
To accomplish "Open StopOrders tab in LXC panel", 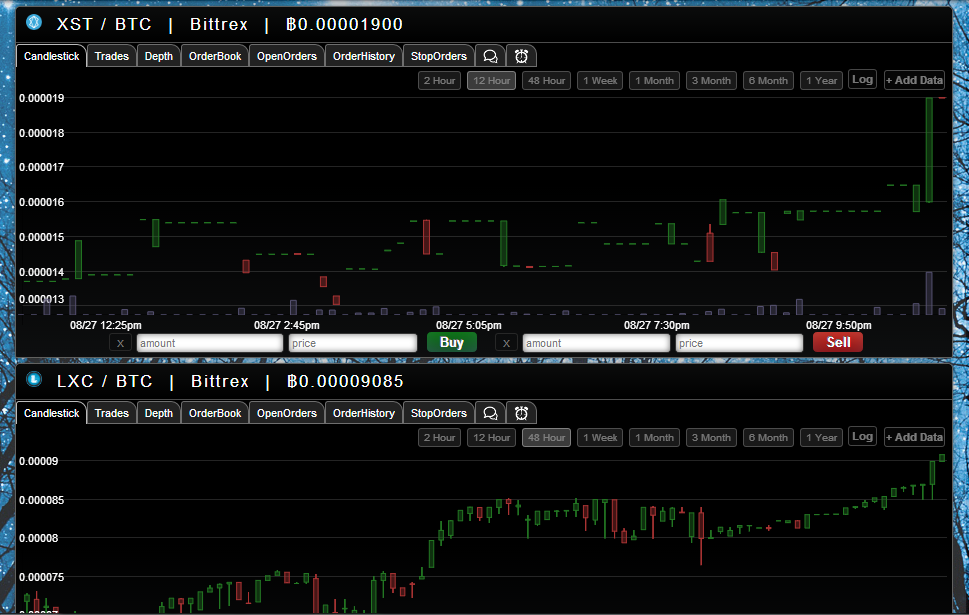I will tap(439, 414).
